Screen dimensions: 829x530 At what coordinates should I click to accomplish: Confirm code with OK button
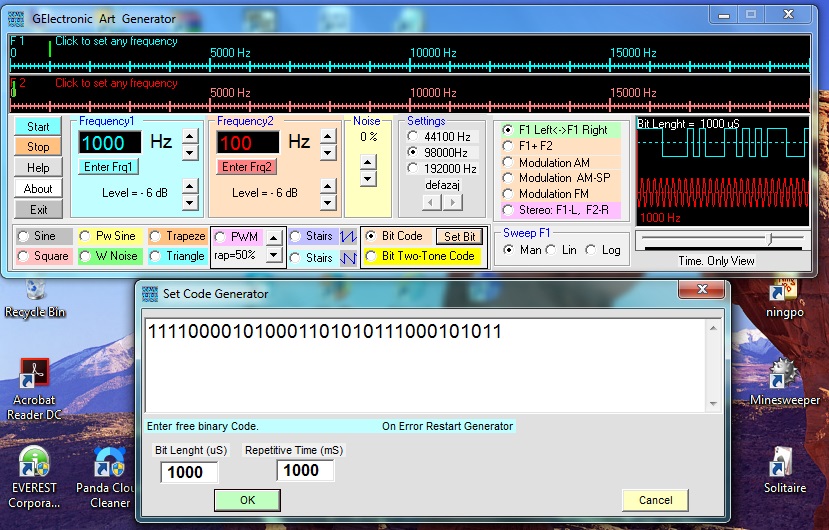pyautogui.click(x=247, y=500)
